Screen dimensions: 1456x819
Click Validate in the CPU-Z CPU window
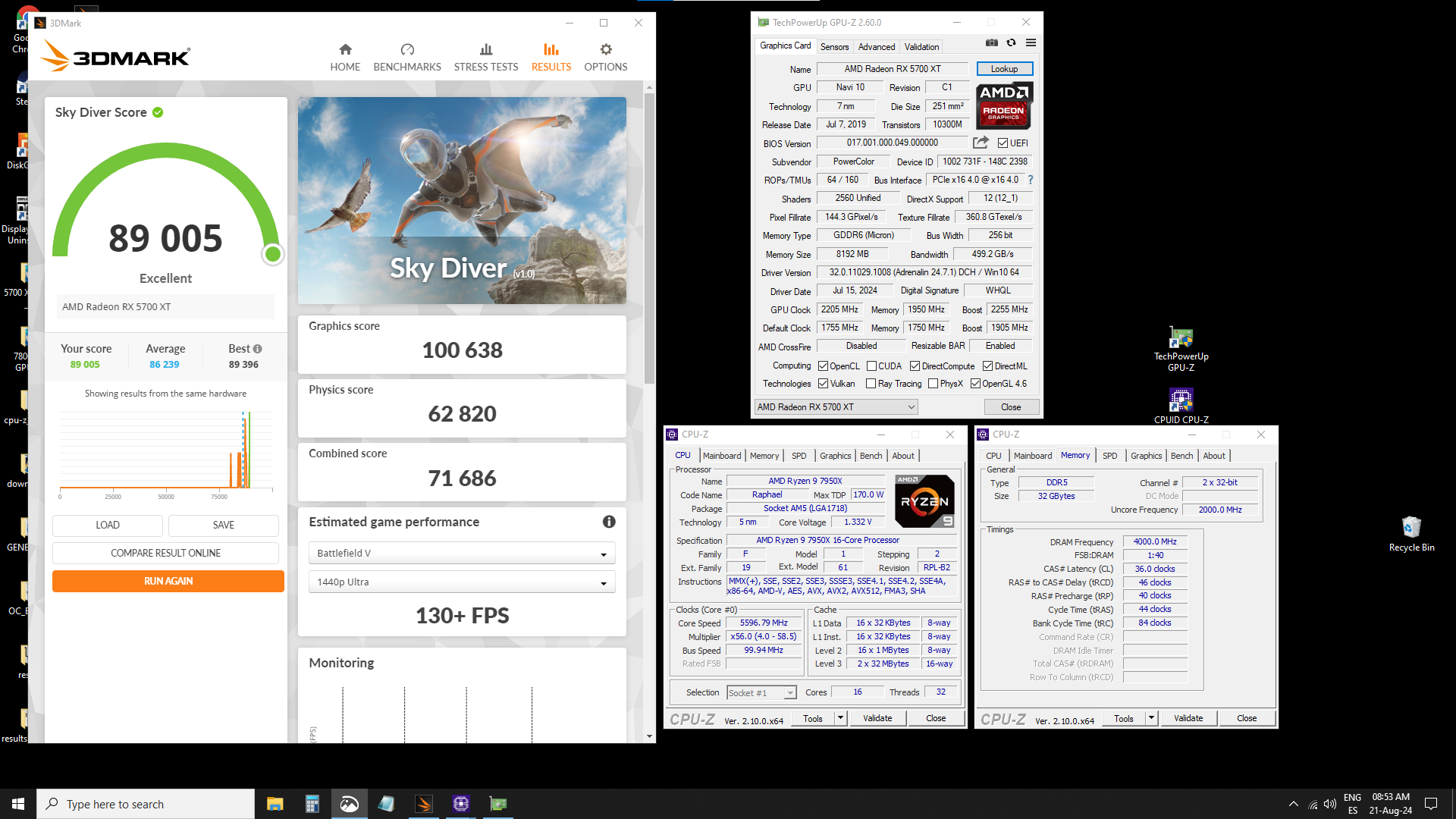[x=877, y=718]
